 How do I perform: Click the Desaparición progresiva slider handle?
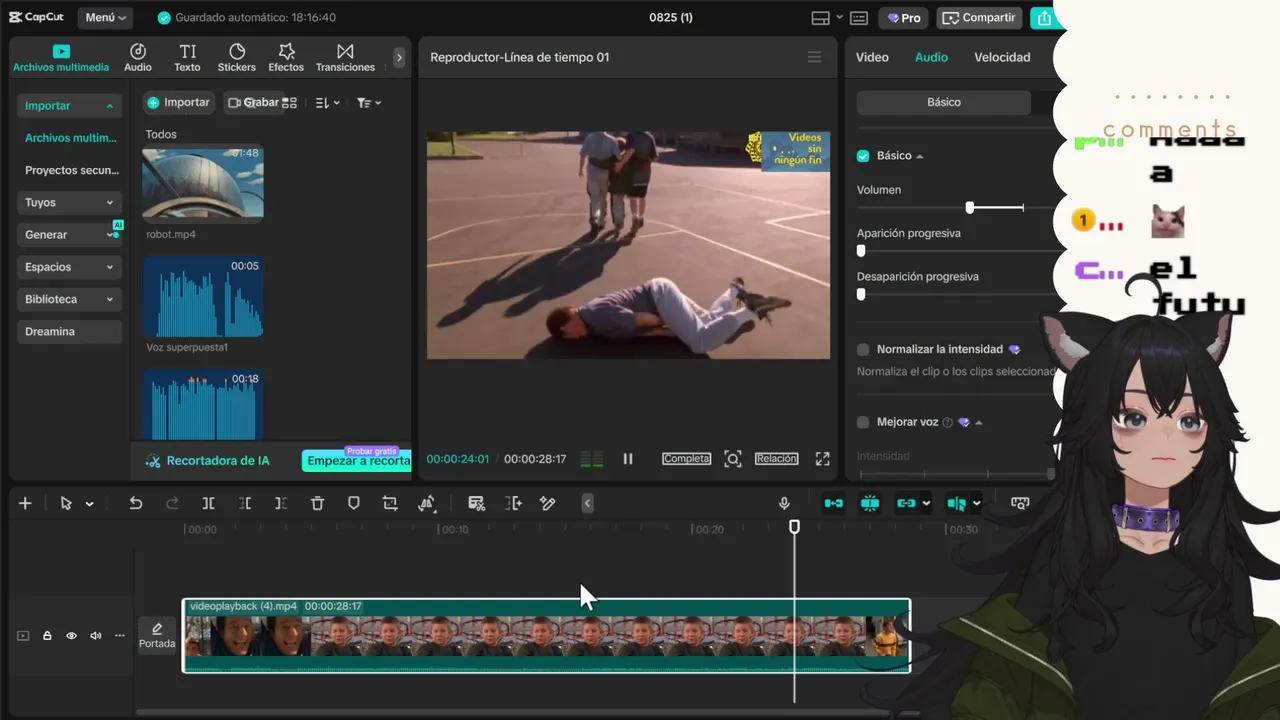861,294
